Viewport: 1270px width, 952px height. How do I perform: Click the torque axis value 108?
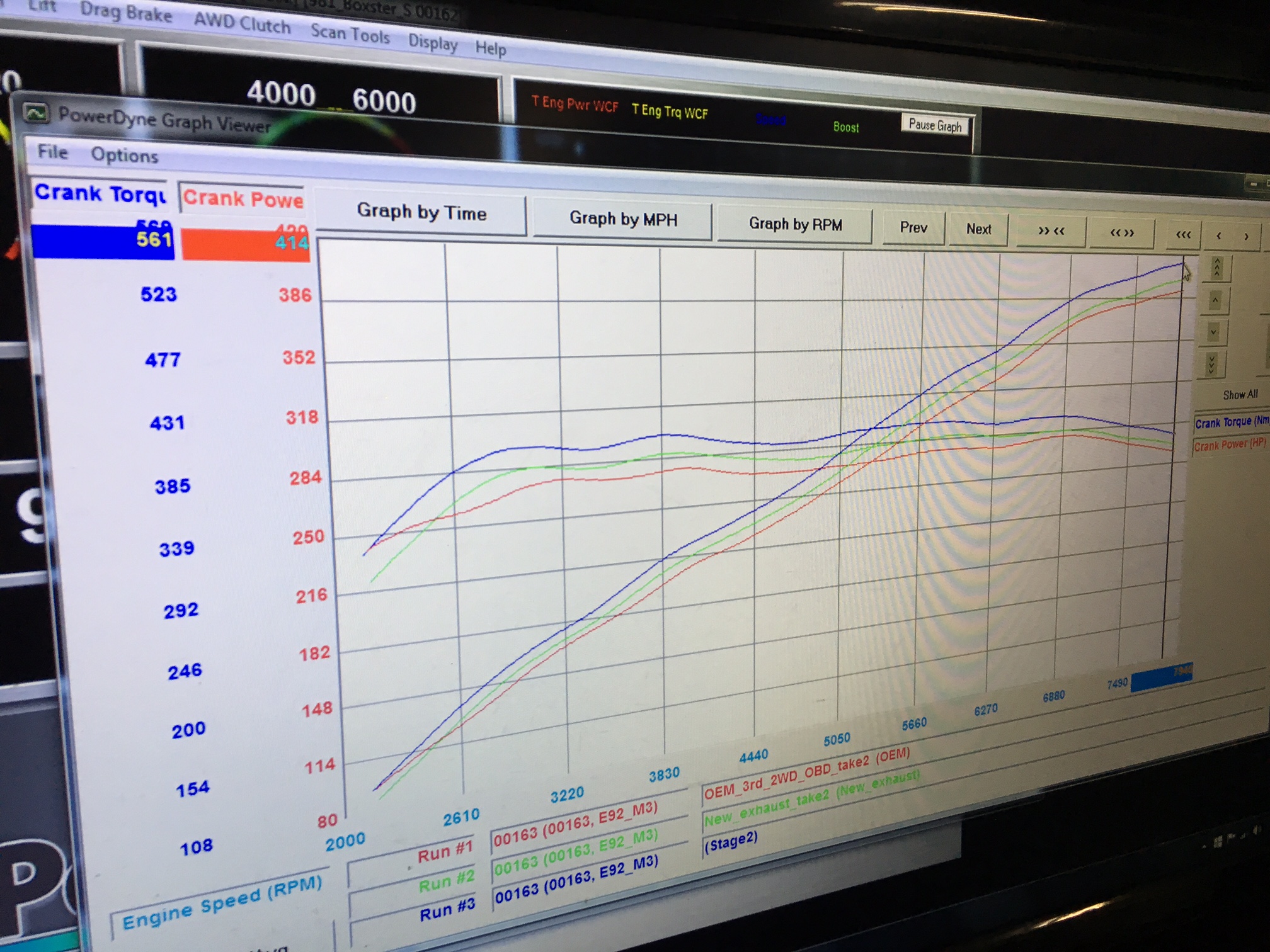click(197, 847)
